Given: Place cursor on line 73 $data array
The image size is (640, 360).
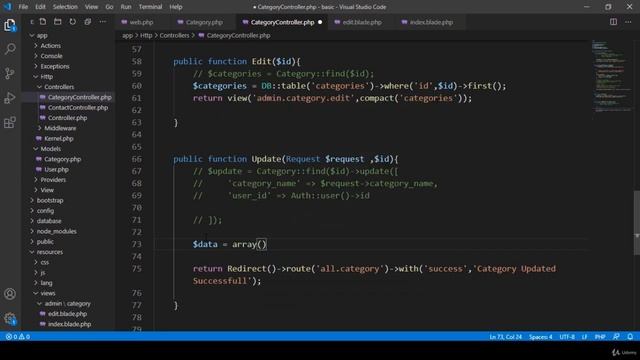Looking at the screenshot, I should 229,244.
